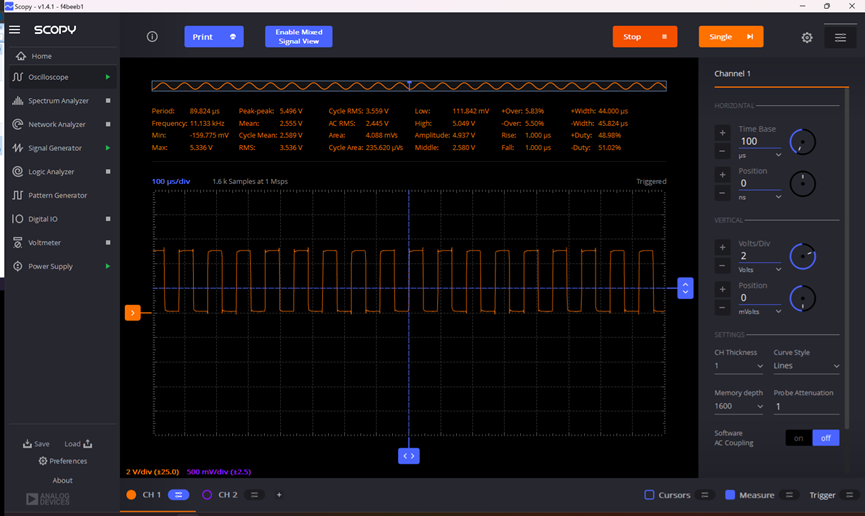This screenshot has height=516, width=865.
Task: Open horizontal Position unit dropdown (ns)
Action: 760,197
